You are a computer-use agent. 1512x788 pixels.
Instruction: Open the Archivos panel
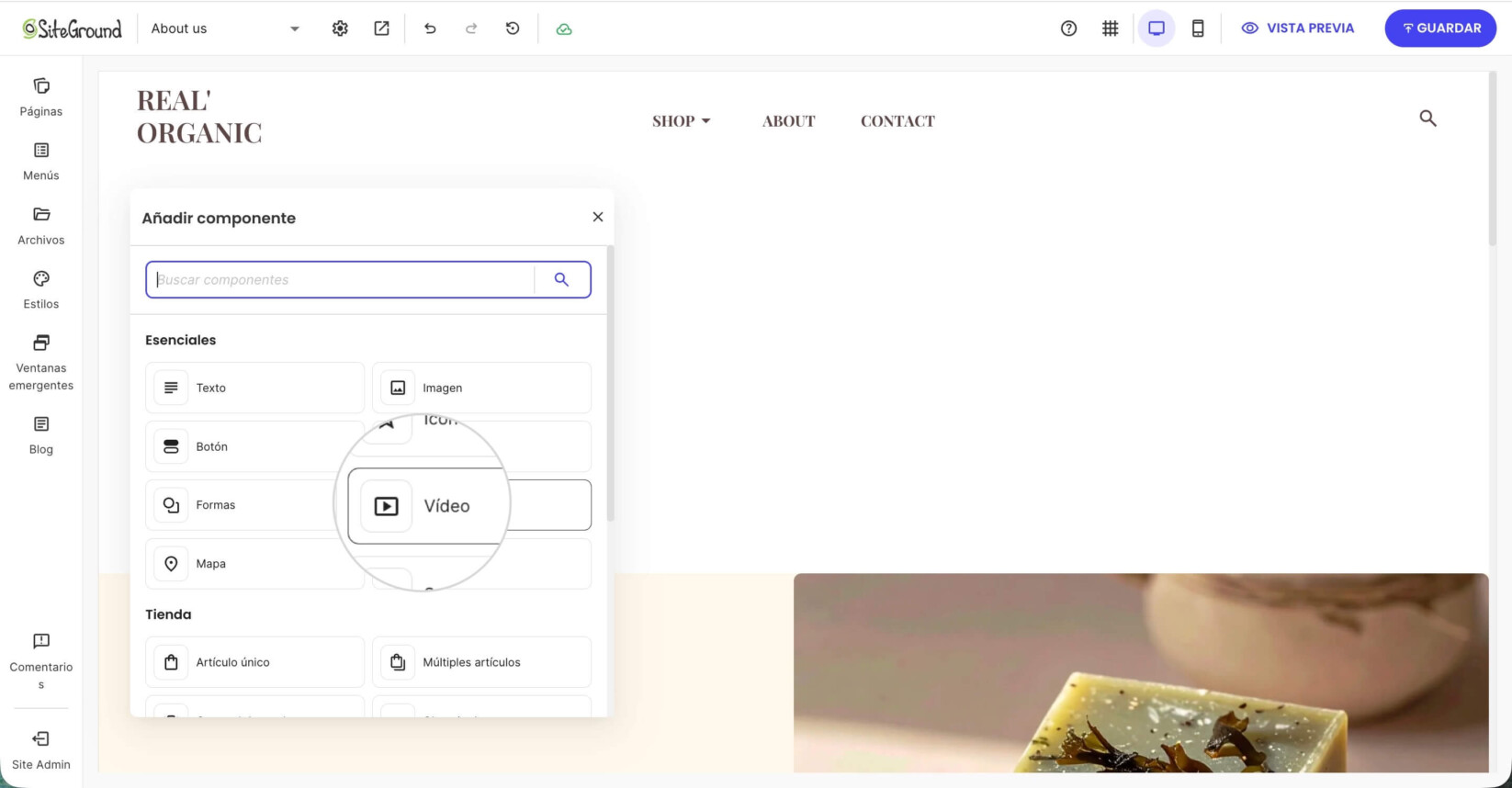41,226
